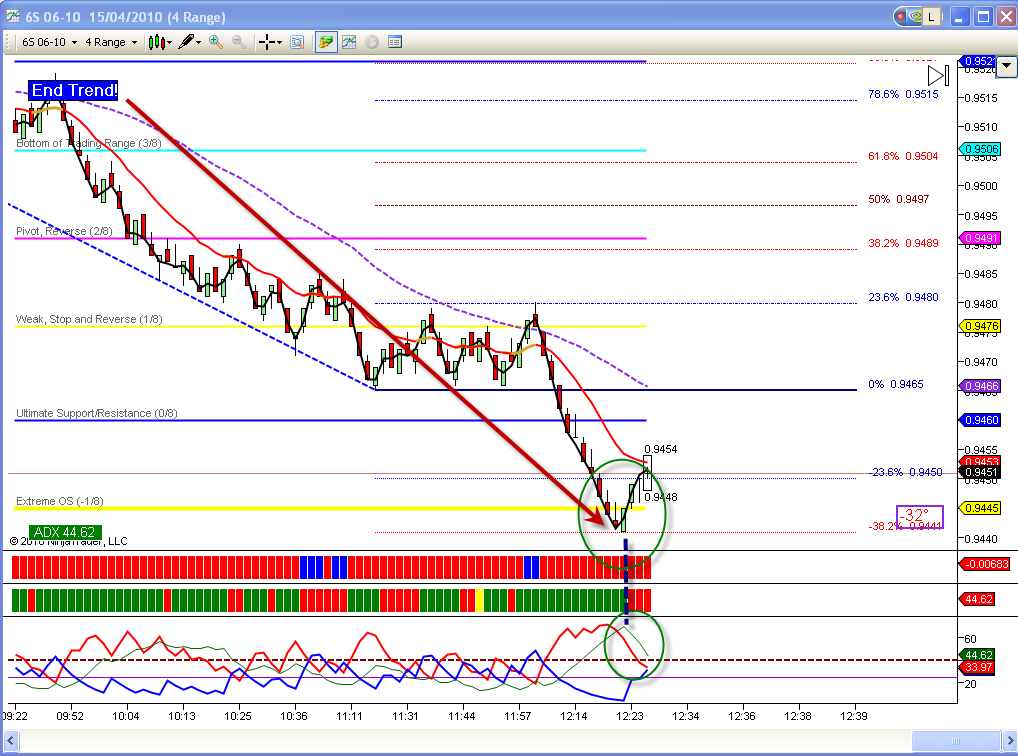Click the green 44.62 ADX value marker
Screen dimensions: 1018x756
[x=978, y=655]
